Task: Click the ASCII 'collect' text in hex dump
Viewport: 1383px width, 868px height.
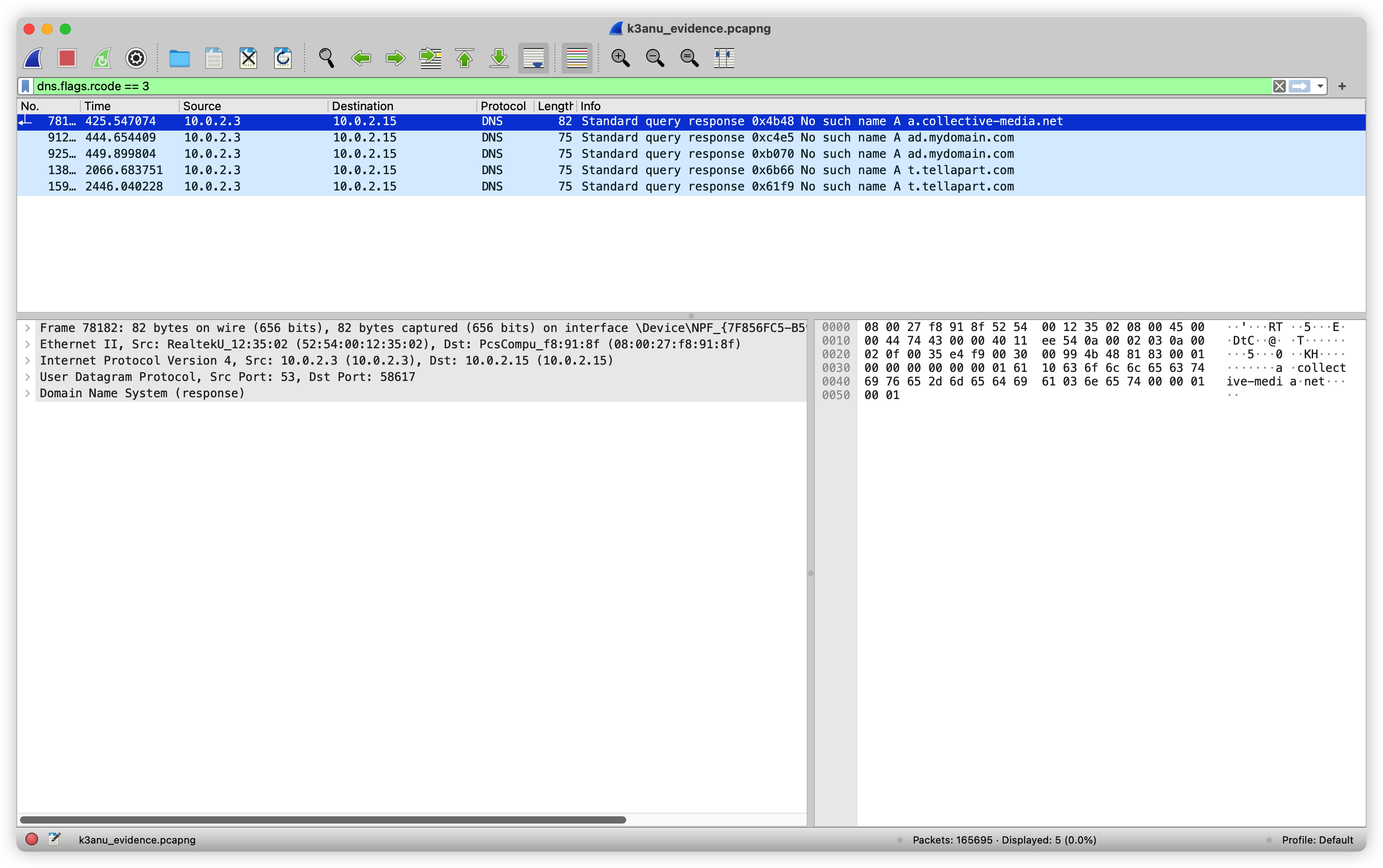Action: tap(1321, 368)
